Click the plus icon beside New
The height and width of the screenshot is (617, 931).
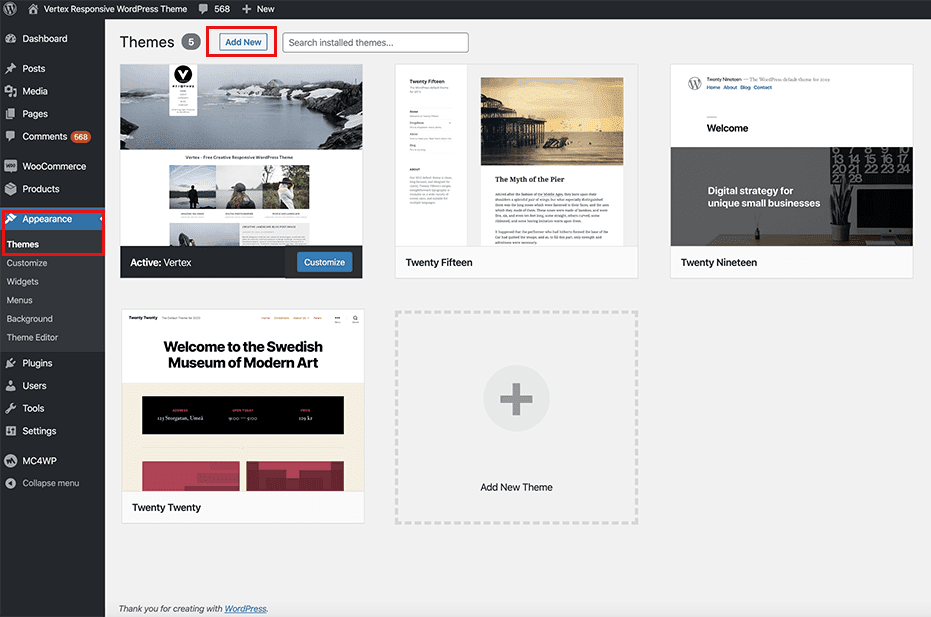coord(246,9)
